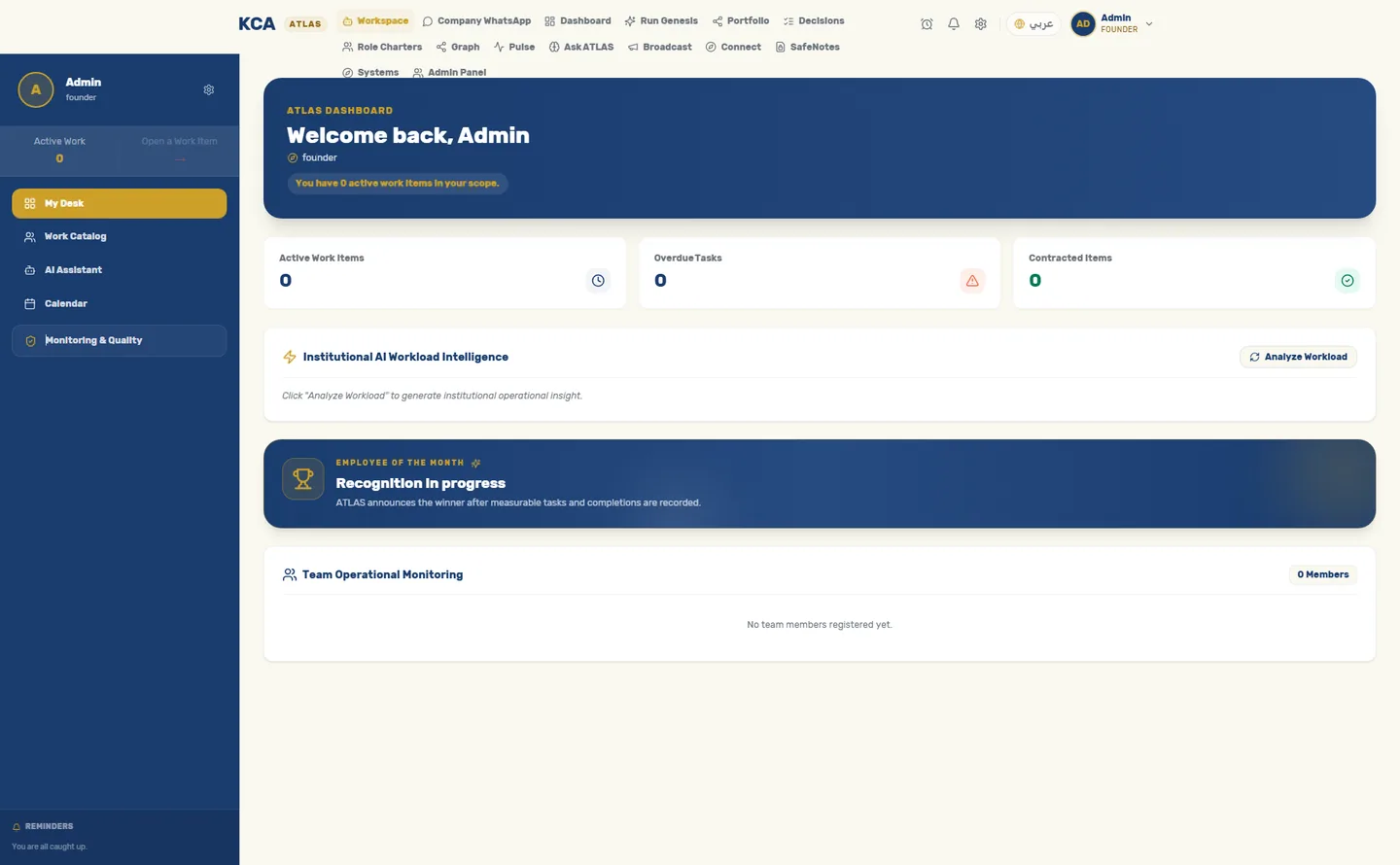
Task: Click the alarm clock icon in header
Action: 927,24
